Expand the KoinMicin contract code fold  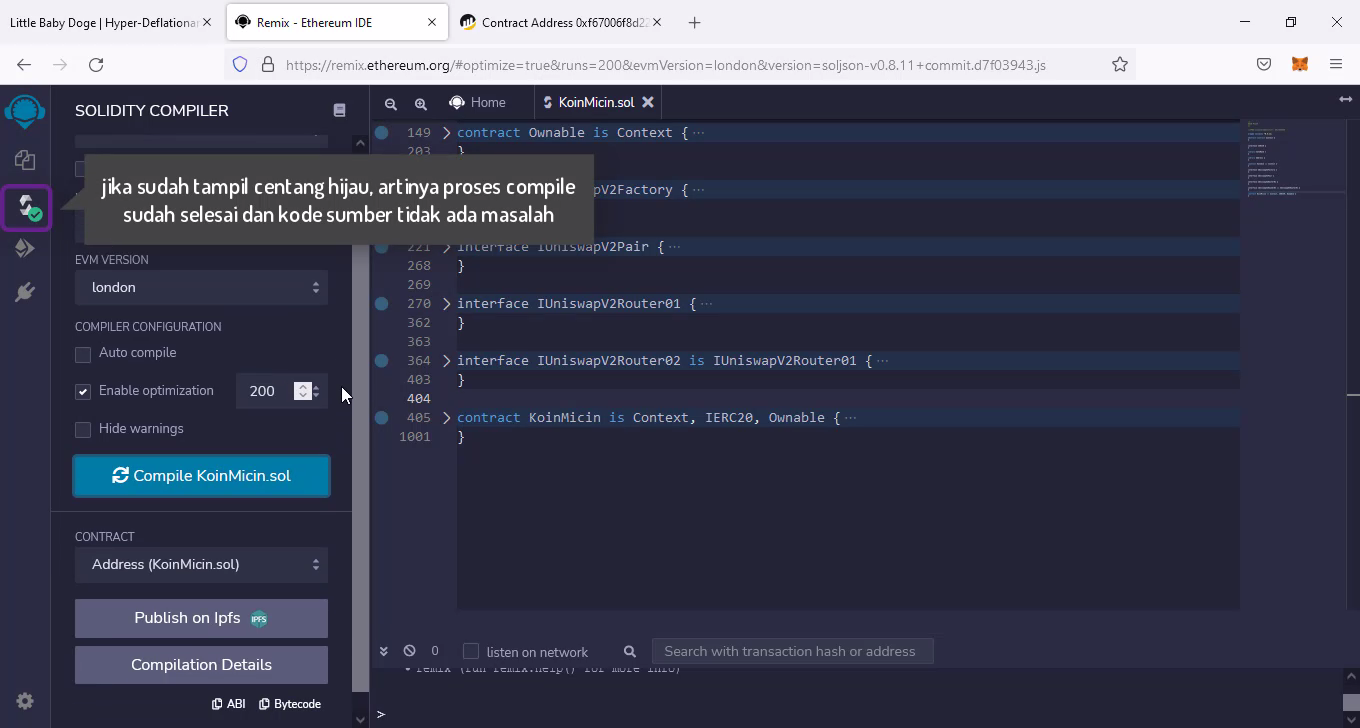point(447,418)
